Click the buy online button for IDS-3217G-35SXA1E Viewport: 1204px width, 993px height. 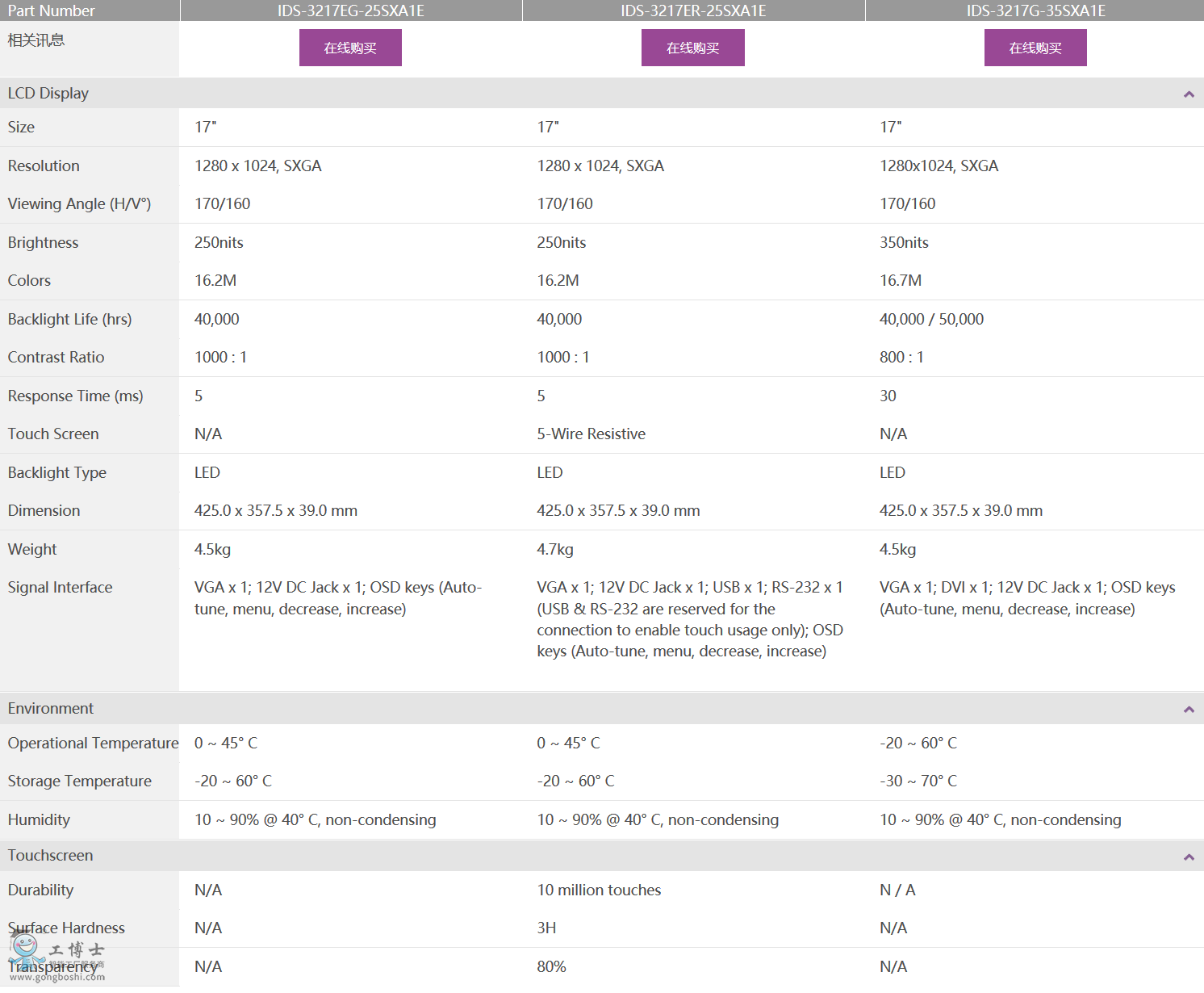[x=1035, y=48]
